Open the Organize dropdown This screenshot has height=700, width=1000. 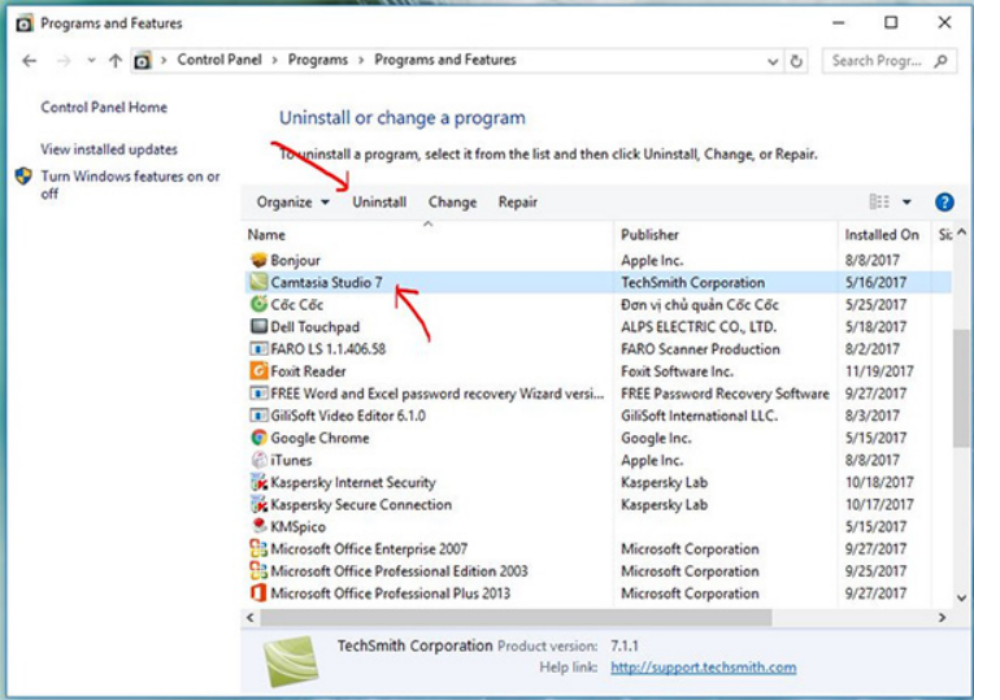[293, 202]
